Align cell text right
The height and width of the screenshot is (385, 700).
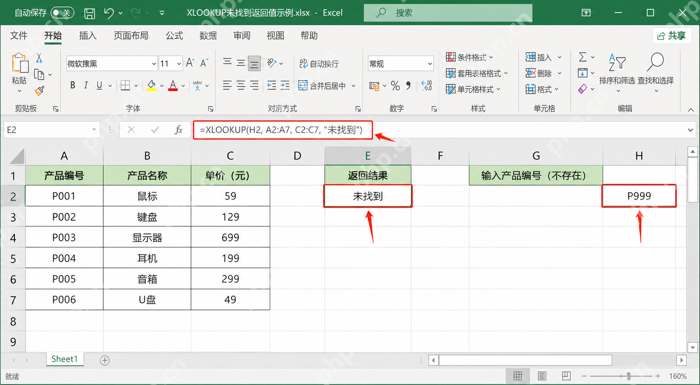pos(254,85)
